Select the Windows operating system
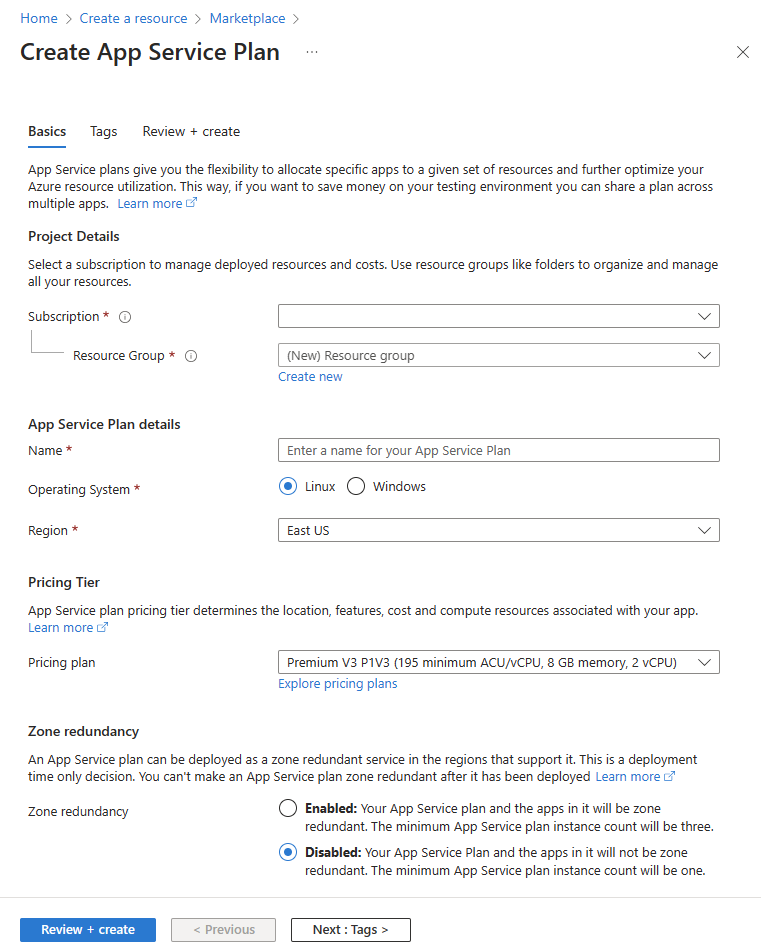The height and width of the screenshot is (950, 761). point(356,486)
